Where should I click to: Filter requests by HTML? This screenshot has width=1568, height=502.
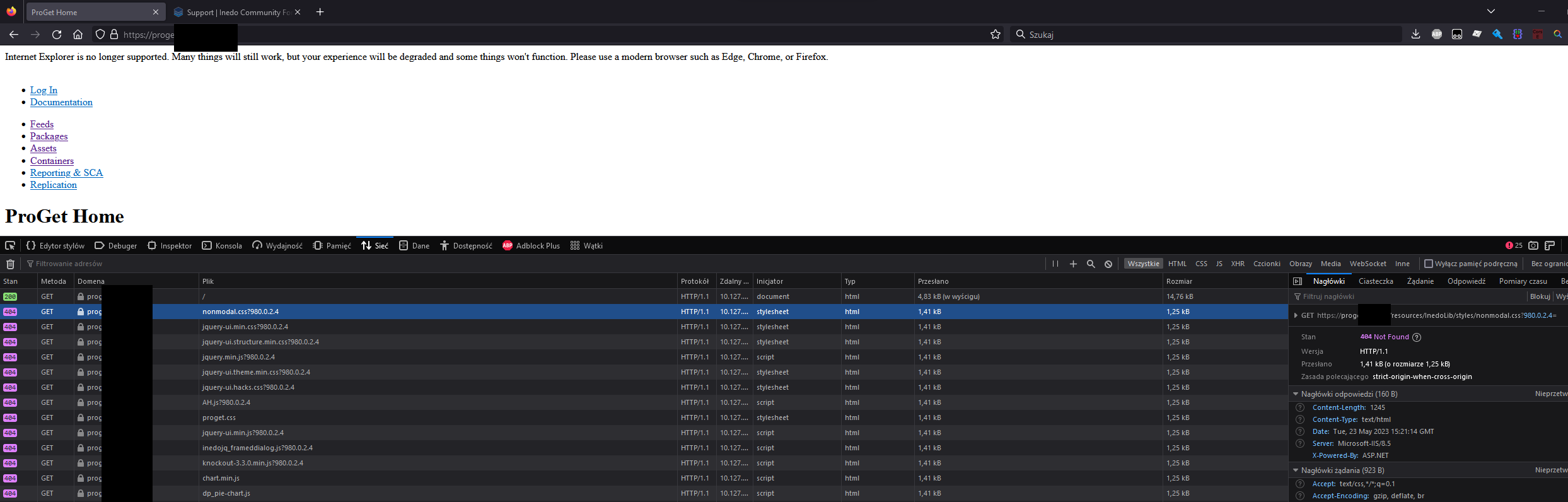(x=1177, y=264)
